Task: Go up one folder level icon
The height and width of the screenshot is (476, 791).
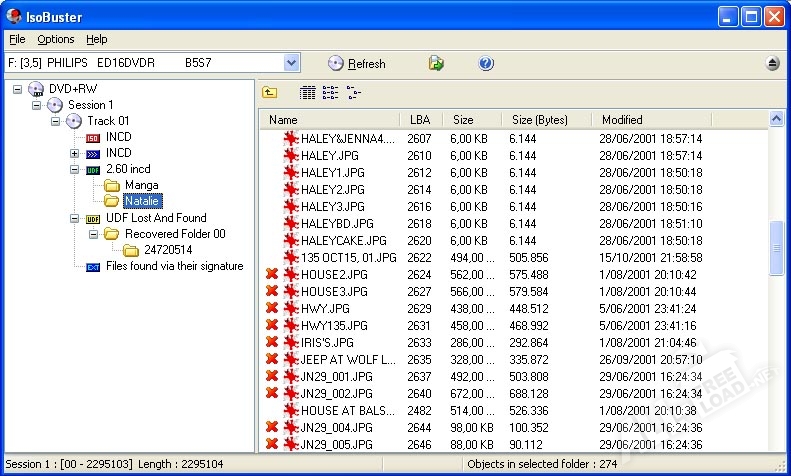Action: pos(270,93)
